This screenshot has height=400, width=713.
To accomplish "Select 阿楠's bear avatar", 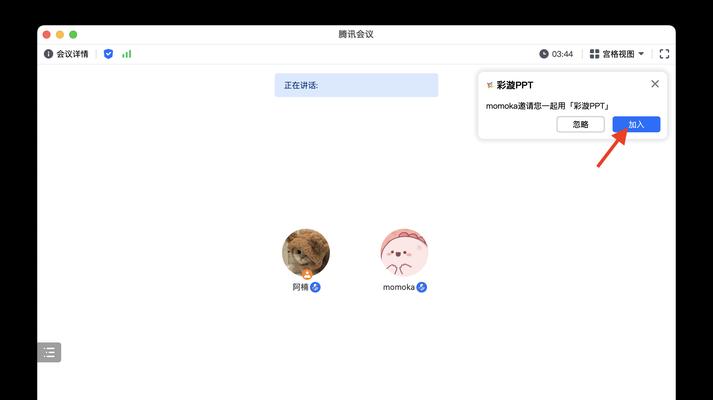I will tap(306, 253).
